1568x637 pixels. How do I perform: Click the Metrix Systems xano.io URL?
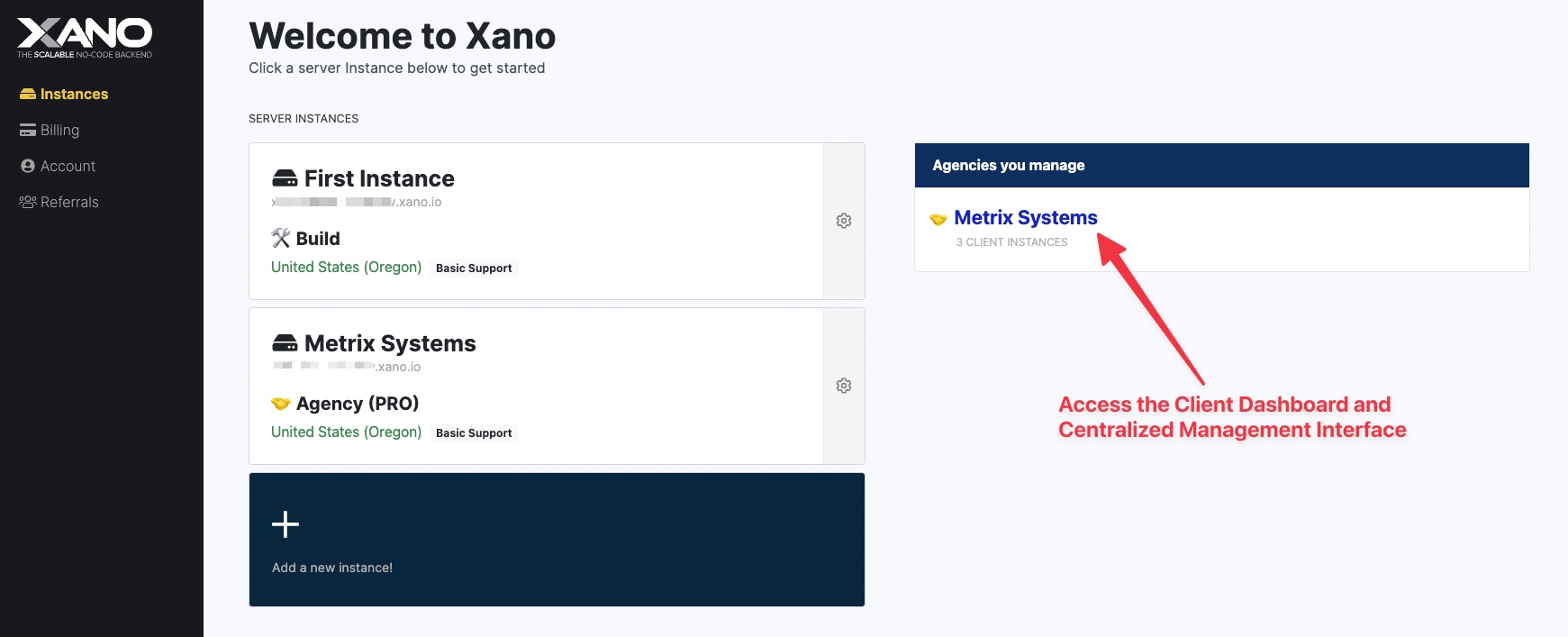[347, 367]
